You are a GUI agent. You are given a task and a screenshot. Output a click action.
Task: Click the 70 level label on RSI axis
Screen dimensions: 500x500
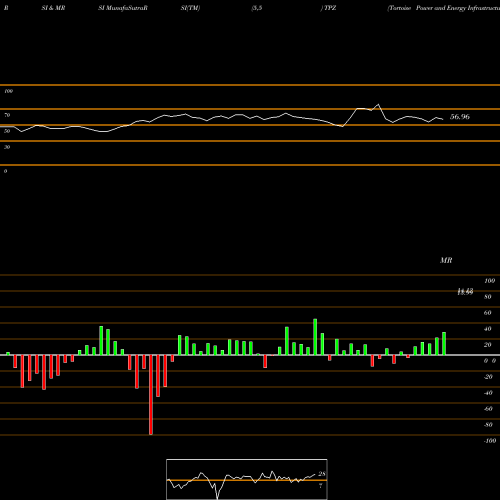pos(7,115)
